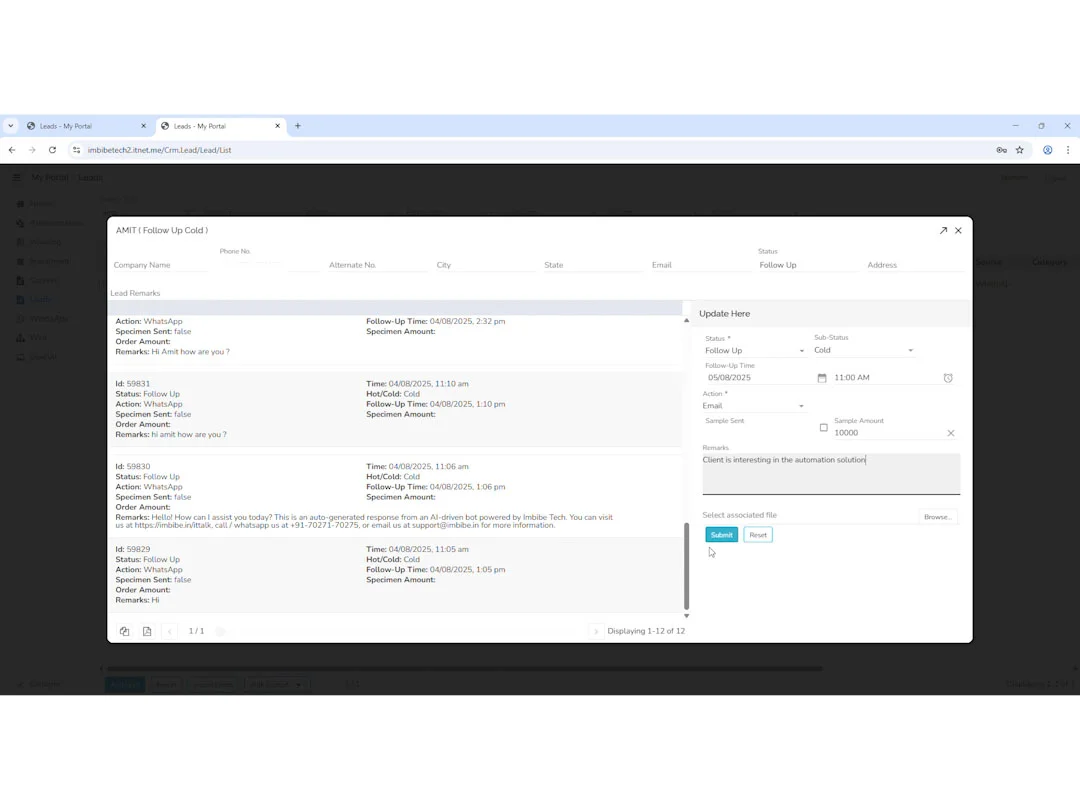Export remarks as PDF using the footer icon
Viewport: 1080px width, 810px height.
pyautogui.click(x=147, y=631)
